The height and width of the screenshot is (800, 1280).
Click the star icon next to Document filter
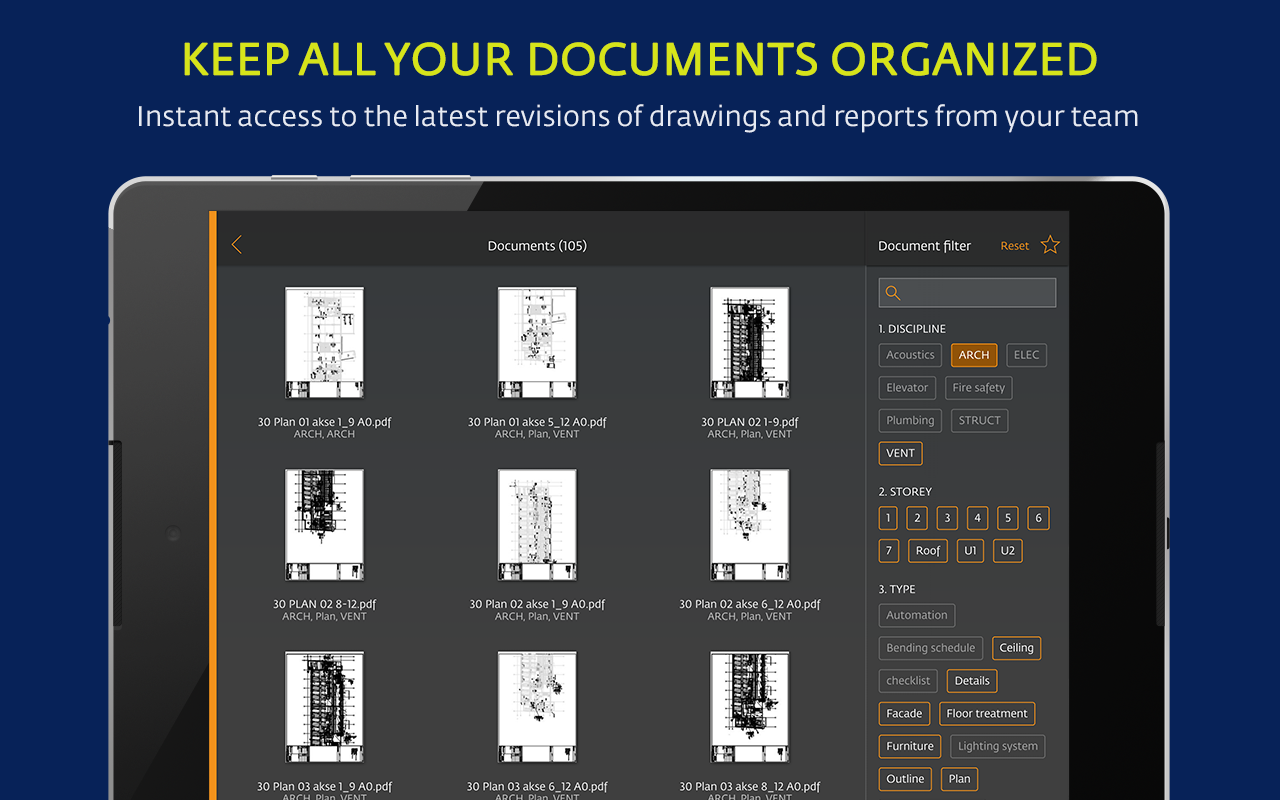point(1049,243)
